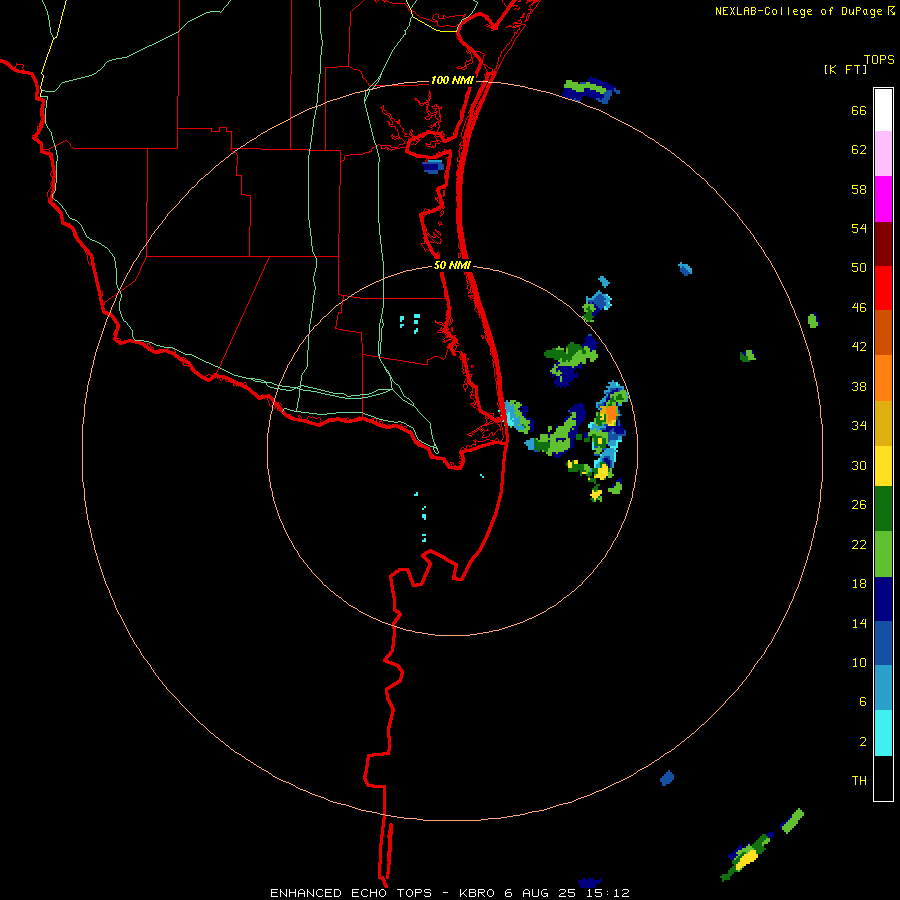Click the 50 legend value
Image resolution: width=900 pixels, height=900 pixels.
click(859, 267)
